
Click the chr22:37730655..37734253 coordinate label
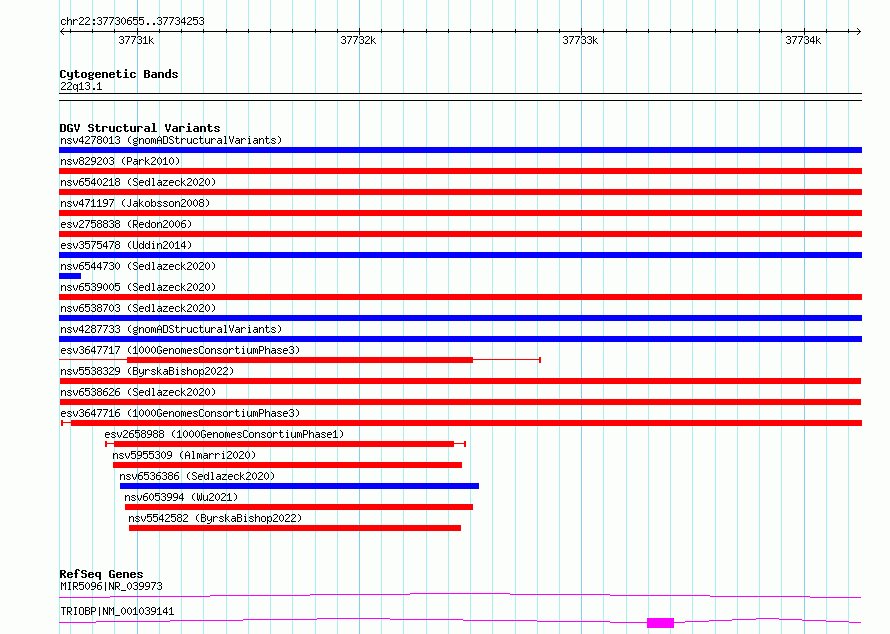click(x=132, y=21)
